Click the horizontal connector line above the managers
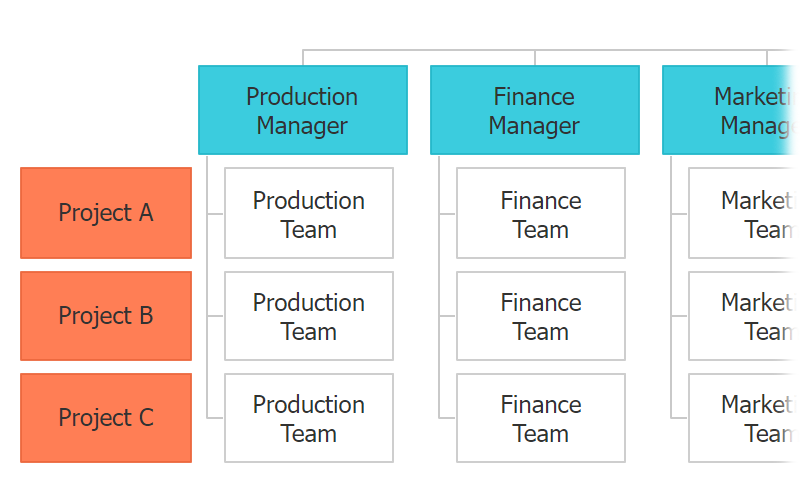 click(420, 50)
